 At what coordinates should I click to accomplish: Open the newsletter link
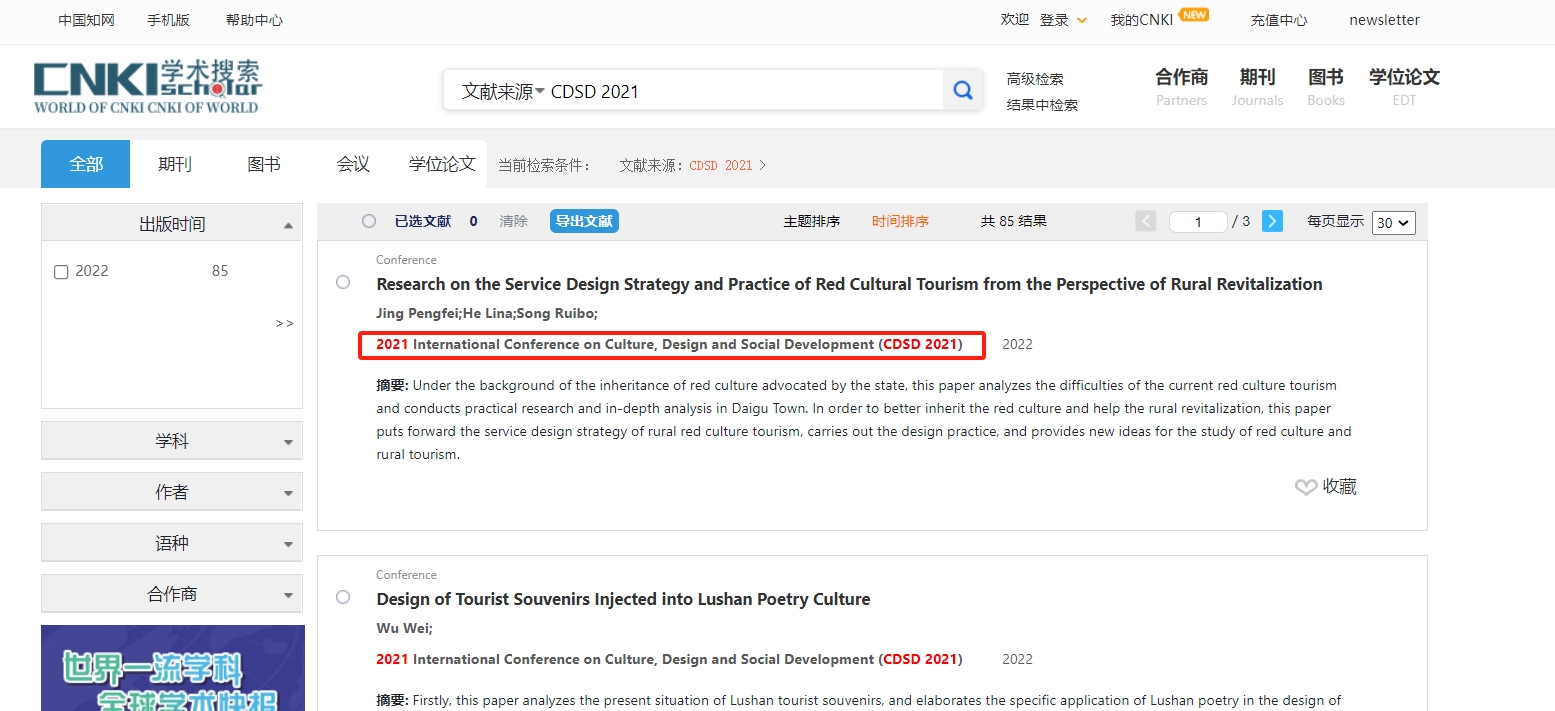[1384, 20]
